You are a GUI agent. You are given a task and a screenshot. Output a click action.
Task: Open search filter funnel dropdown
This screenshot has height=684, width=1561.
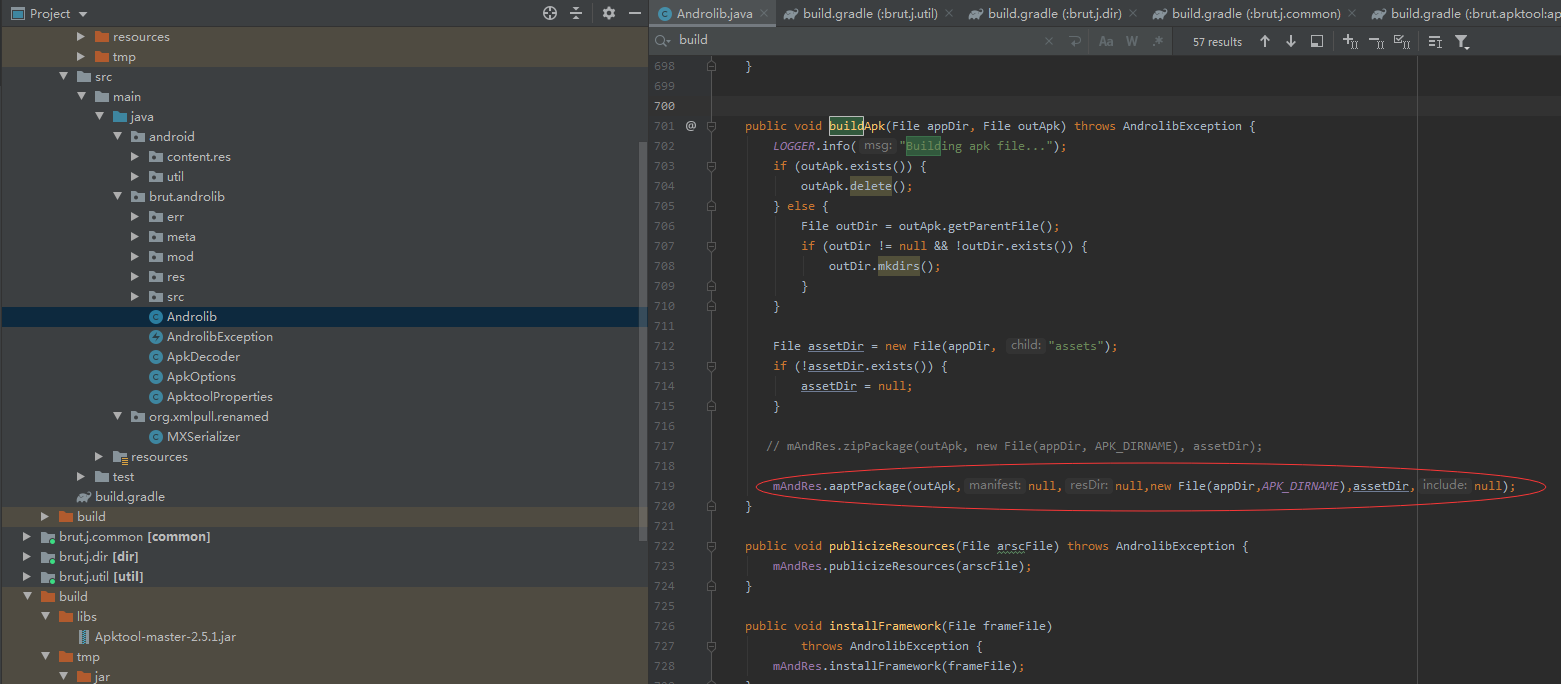tap(1462, 41)
